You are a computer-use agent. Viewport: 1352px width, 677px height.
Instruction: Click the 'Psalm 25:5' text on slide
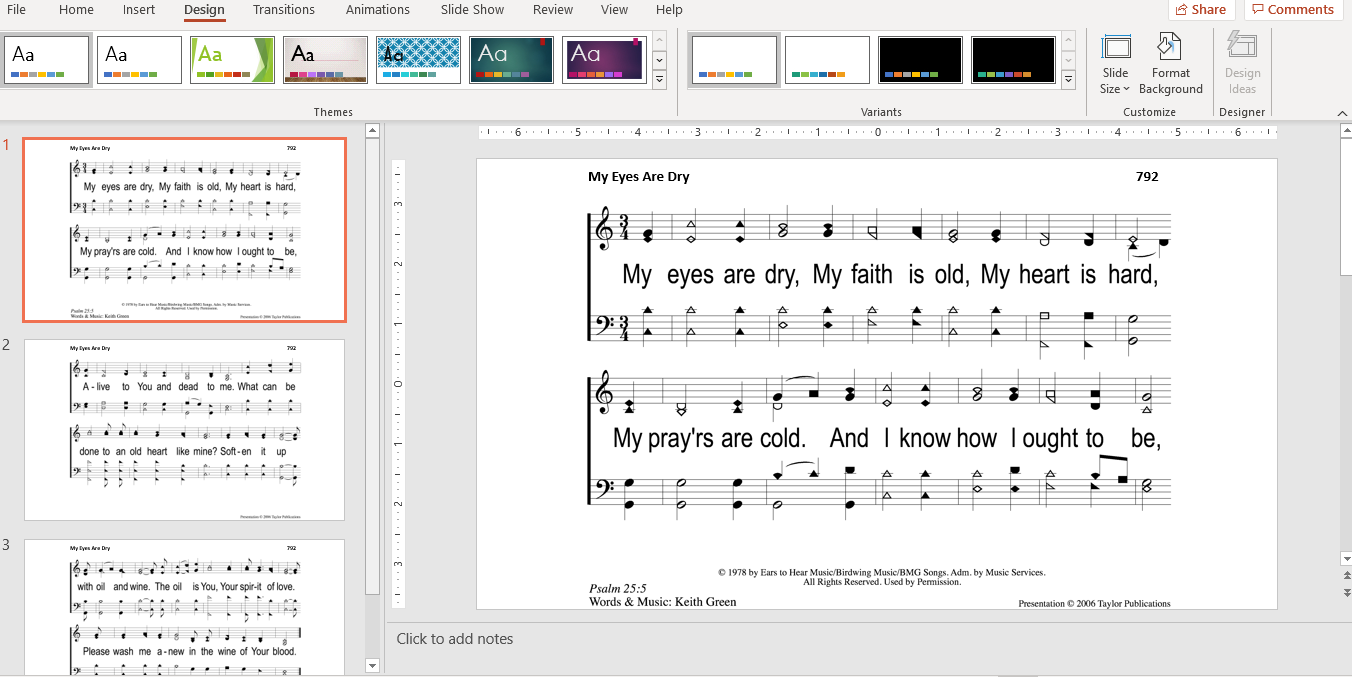618,589
